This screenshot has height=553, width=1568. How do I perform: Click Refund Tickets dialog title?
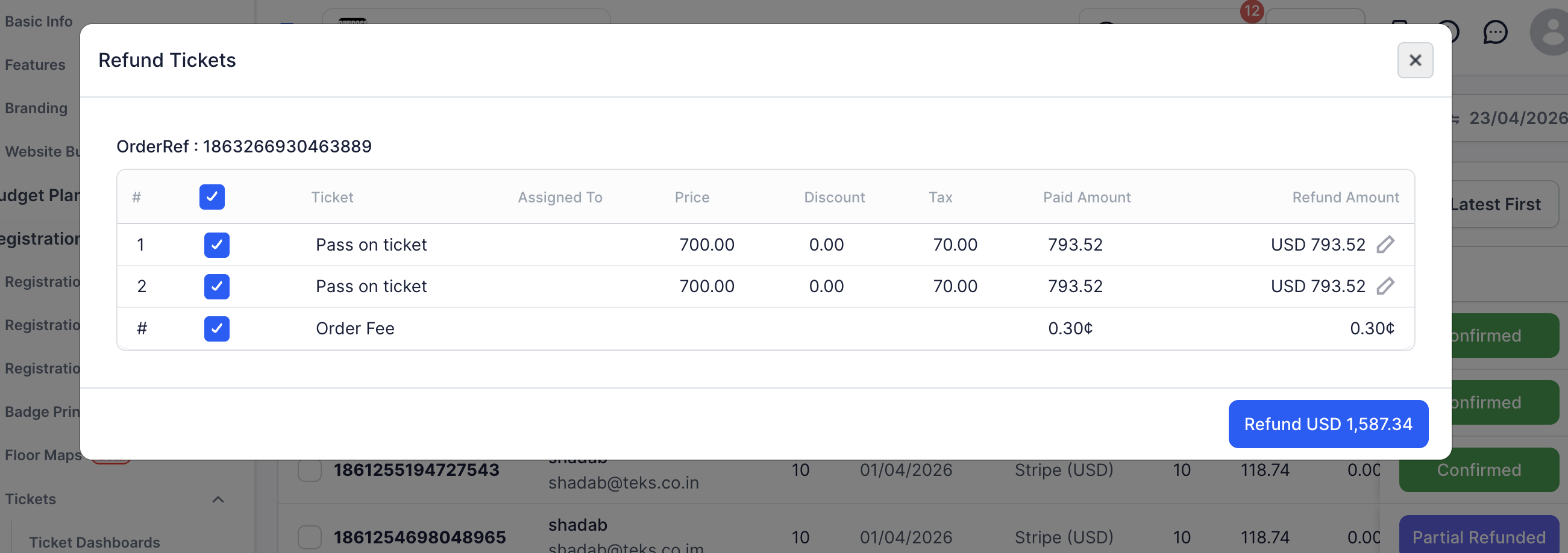167,60
